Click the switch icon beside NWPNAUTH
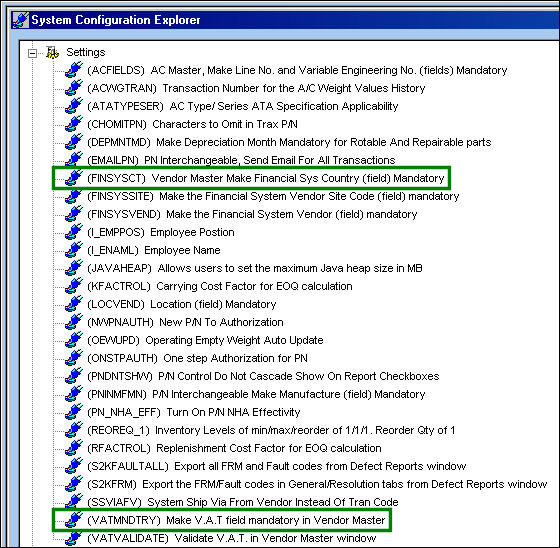560x548 pixels. (74, 322)
